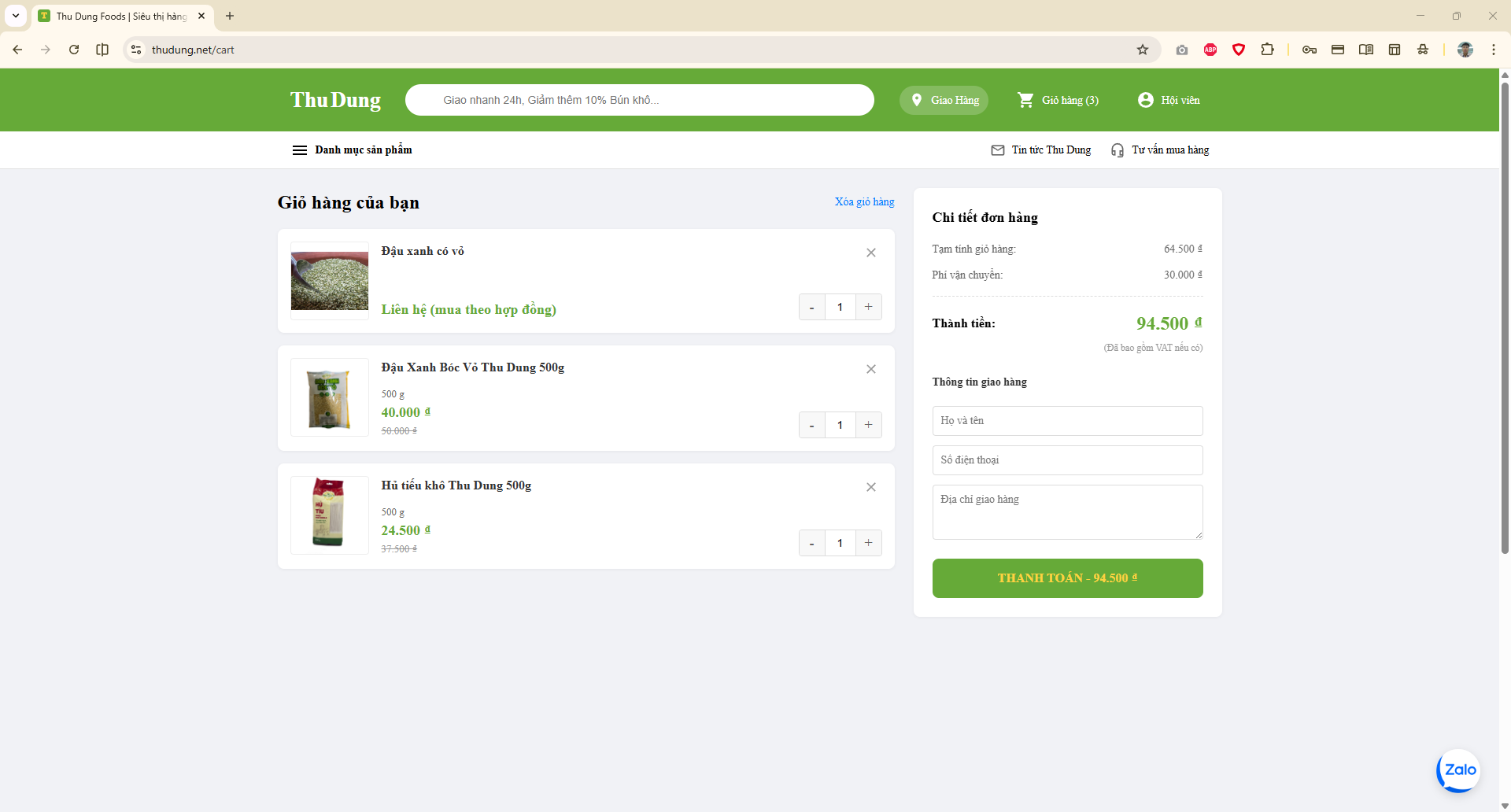The width and height of the screenshot is (1511, 812).
Task: Expand Danh mục sản phẩm menu
Action: click(x=353, y=150)
